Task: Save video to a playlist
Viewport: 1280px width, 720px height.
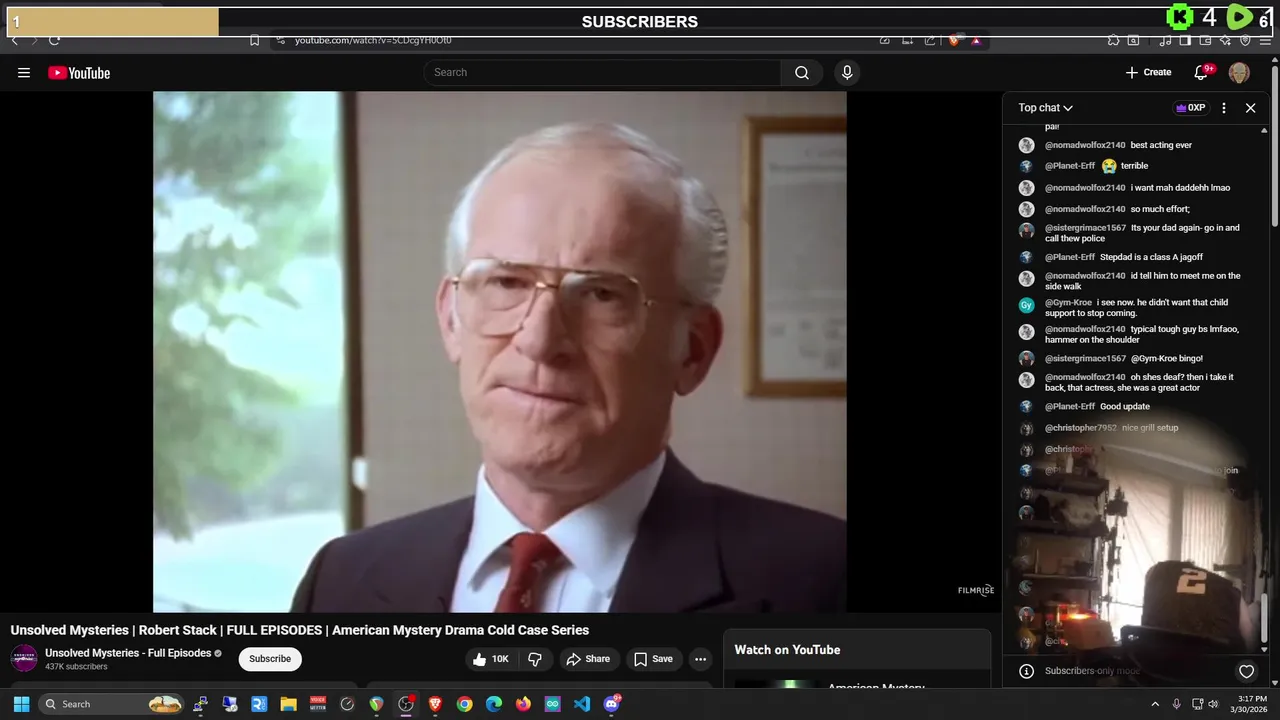Action: (653, 659)
